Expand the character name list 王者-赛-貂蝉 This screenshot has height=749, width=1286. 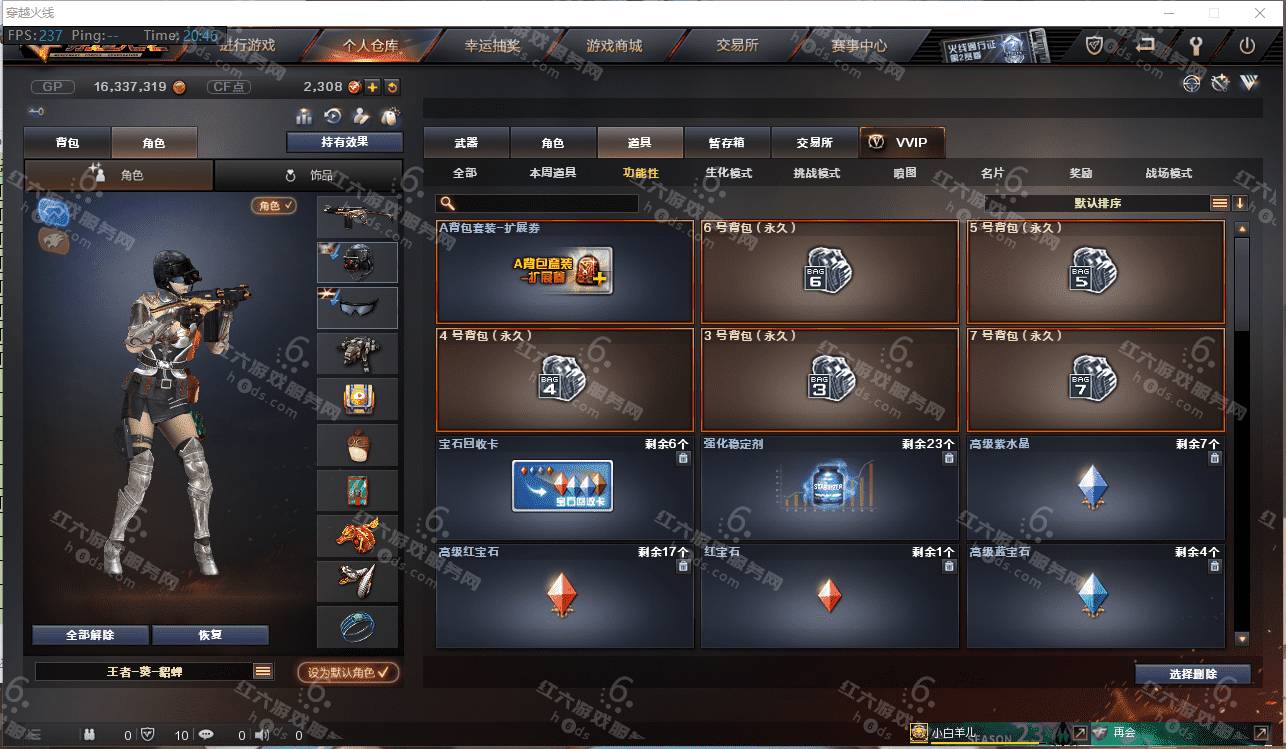tap(263, 672)
